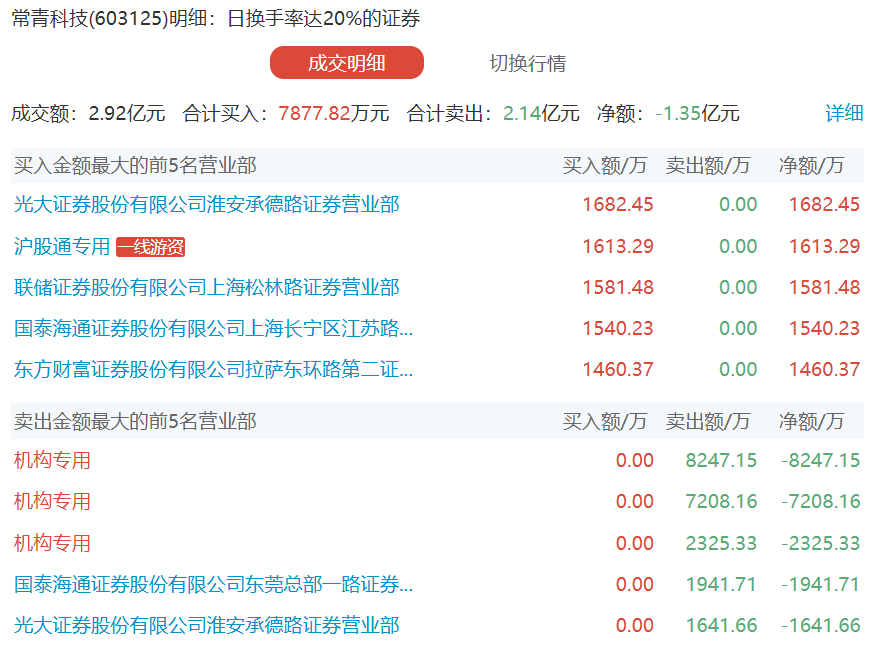Click the 净额 value -1.35亿元
Viewport: 875px width, 648px height.
697,113
